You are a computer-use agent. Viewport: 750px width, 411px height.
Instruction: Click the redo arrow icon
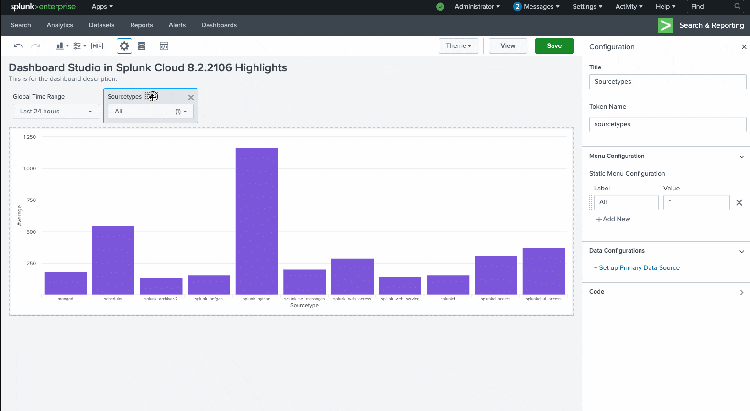click(37, 46)
